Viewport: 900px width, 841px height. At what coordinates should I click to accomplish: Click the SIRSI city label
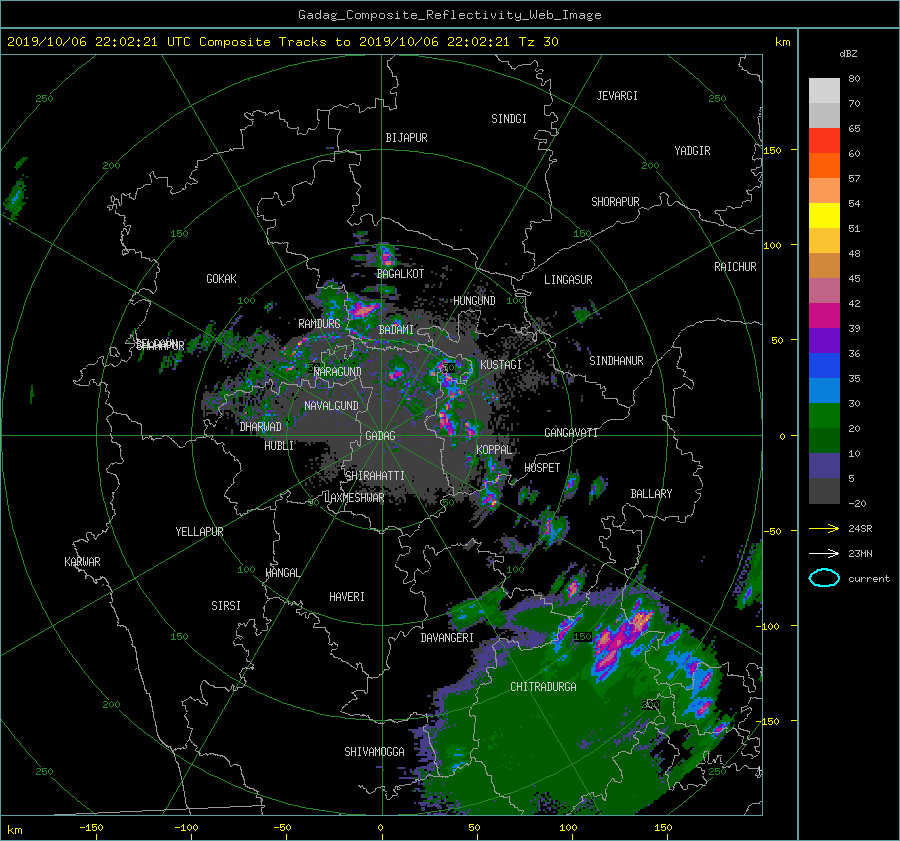(x=226, y=606)
